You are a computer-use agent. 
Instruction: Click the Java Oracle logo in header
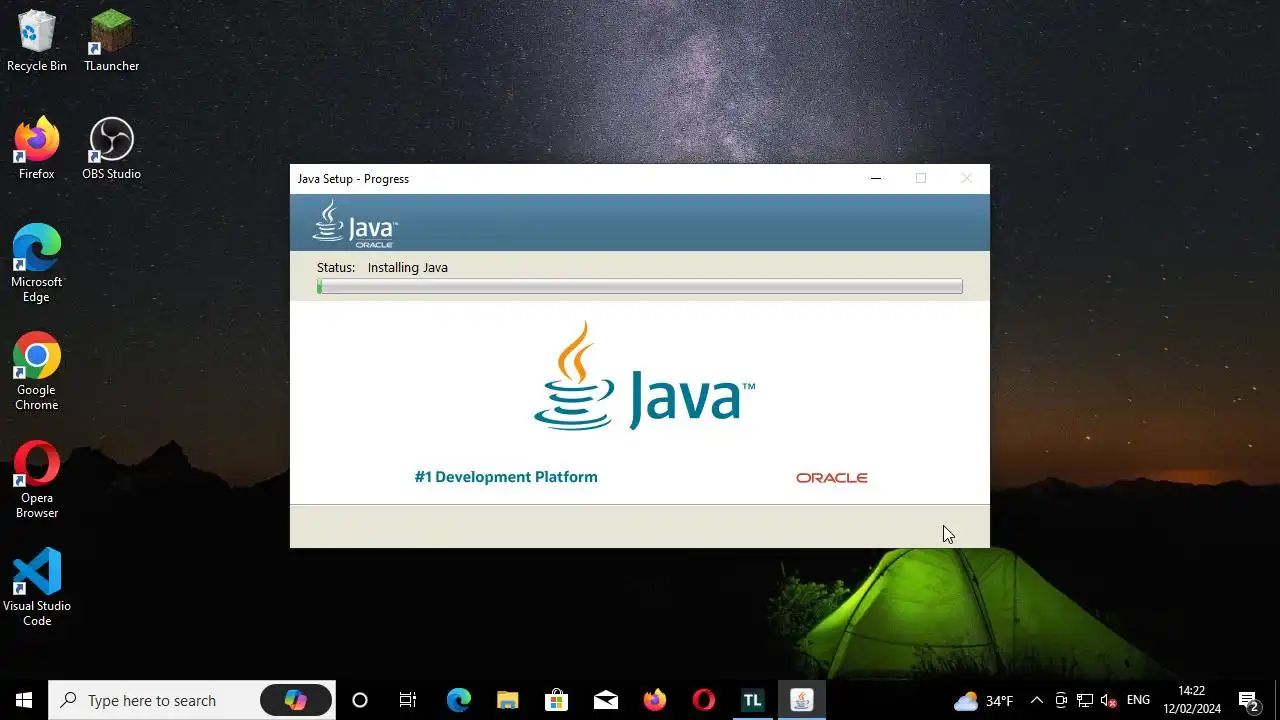[355, 223]
